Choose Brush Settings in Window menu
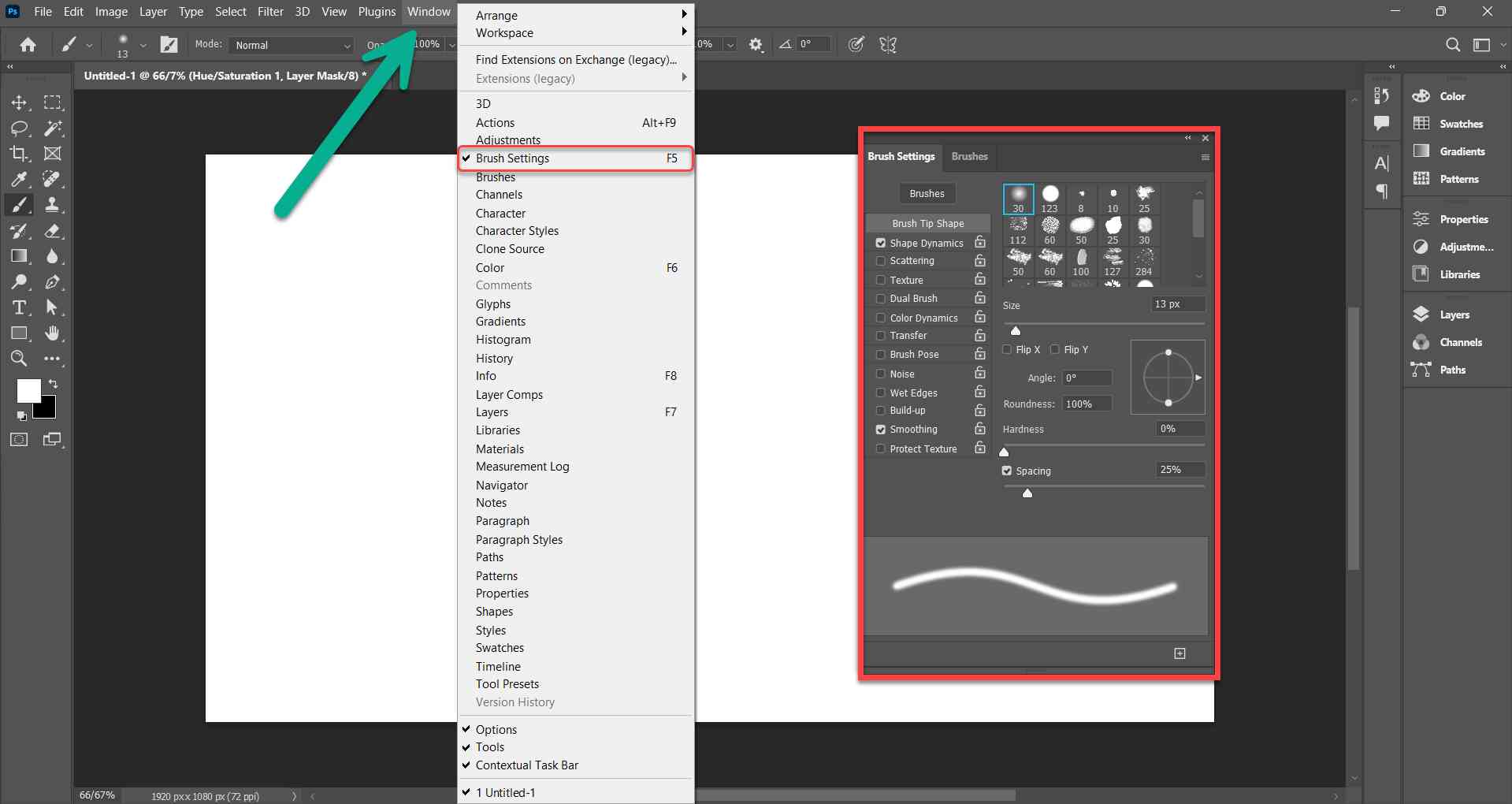The width and height of the screenshot is (1512, 804). coord(576,158)
